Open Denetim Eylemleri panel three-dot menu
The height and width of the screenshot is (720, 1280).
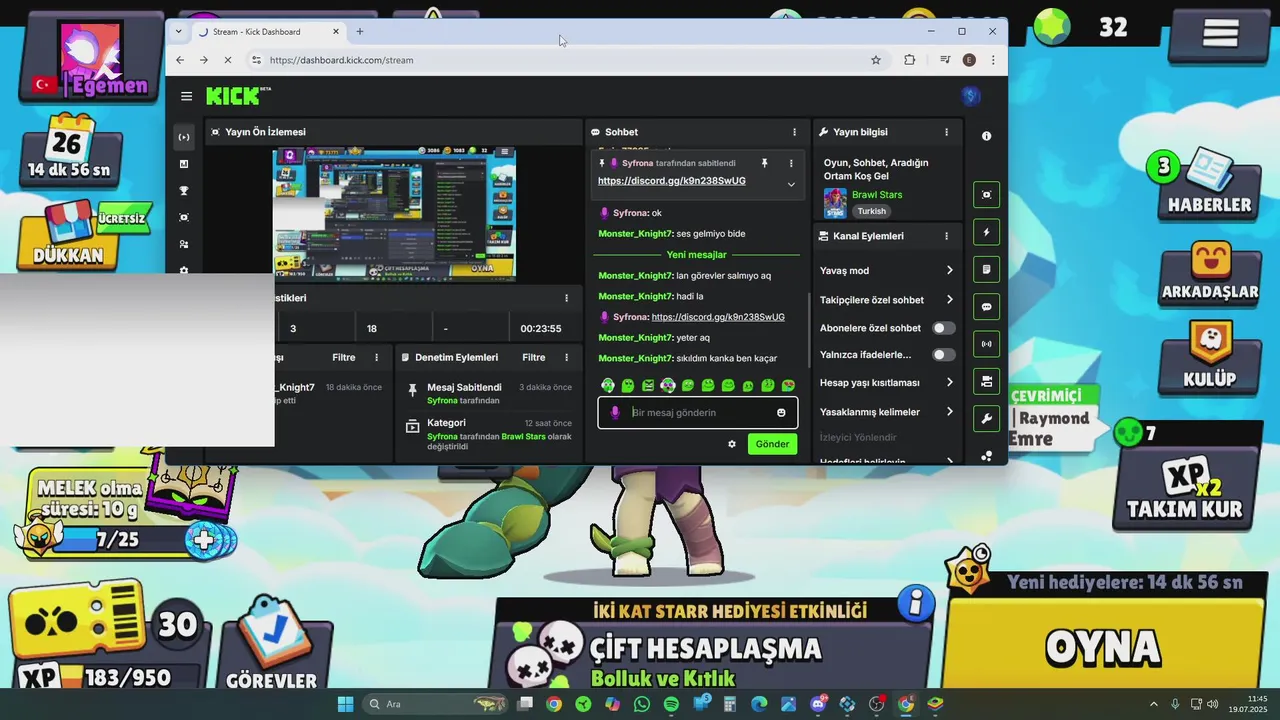click(x=567, y=357)
